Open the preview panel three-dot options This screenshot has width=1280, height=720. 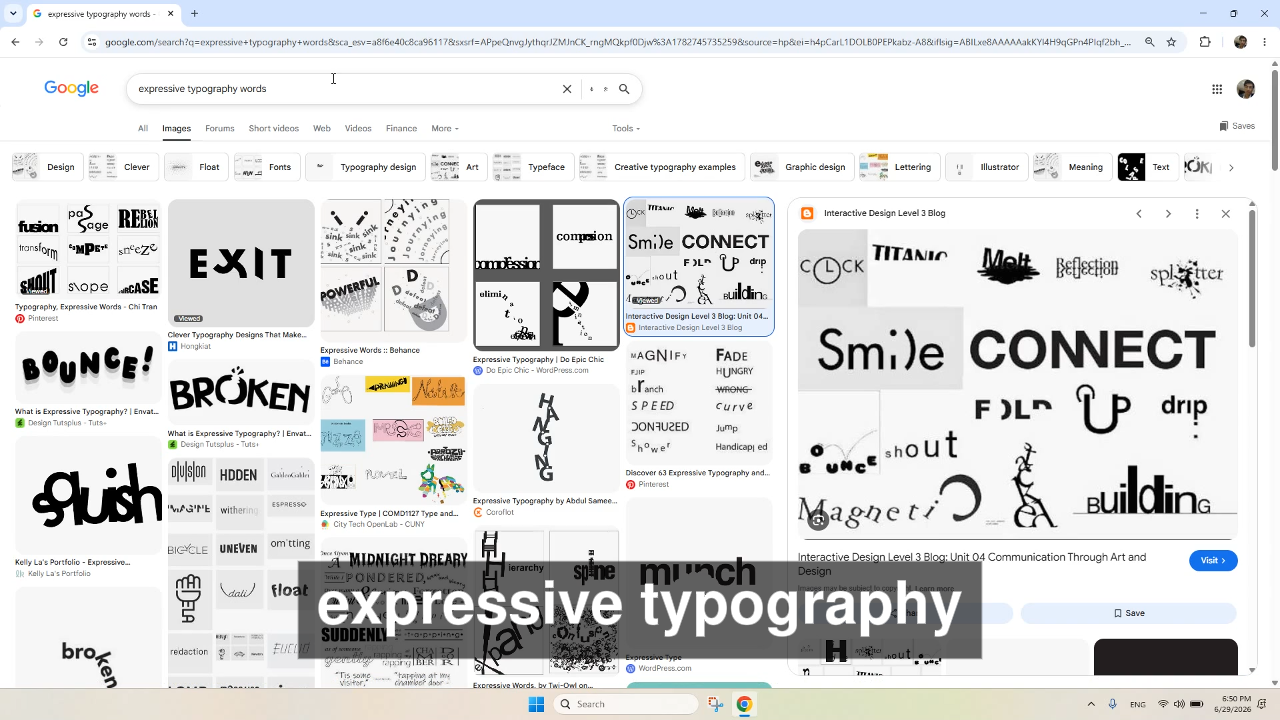point(1197,213)
